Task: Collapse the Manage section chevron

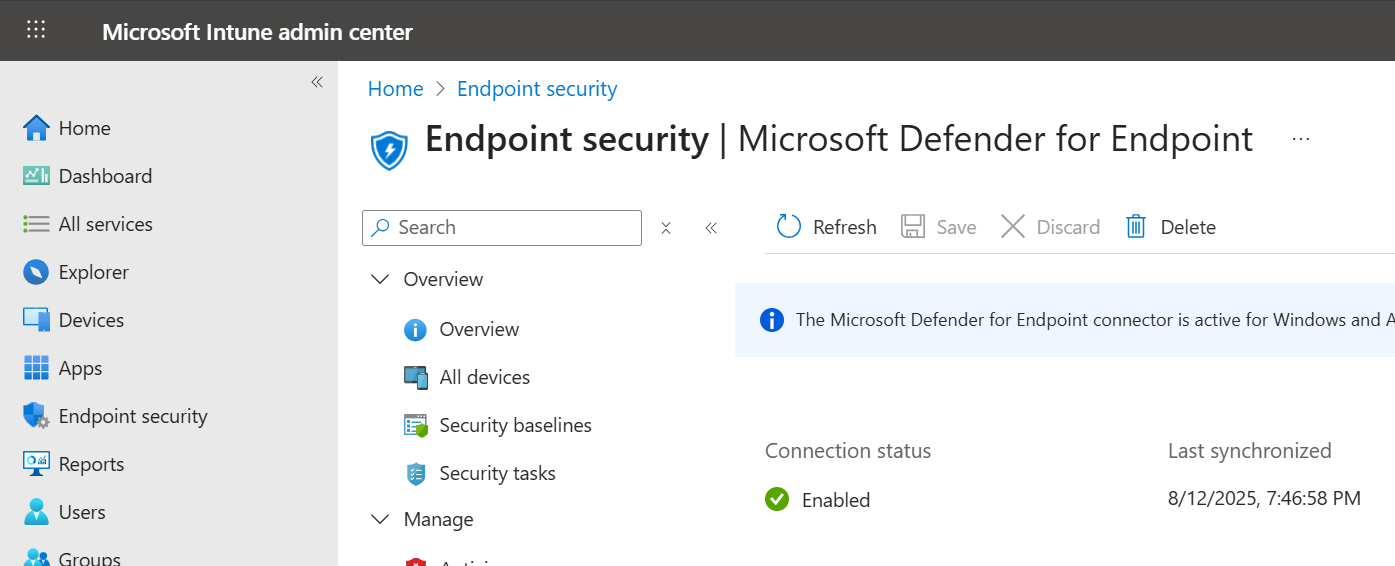Action: pos(380,519)
